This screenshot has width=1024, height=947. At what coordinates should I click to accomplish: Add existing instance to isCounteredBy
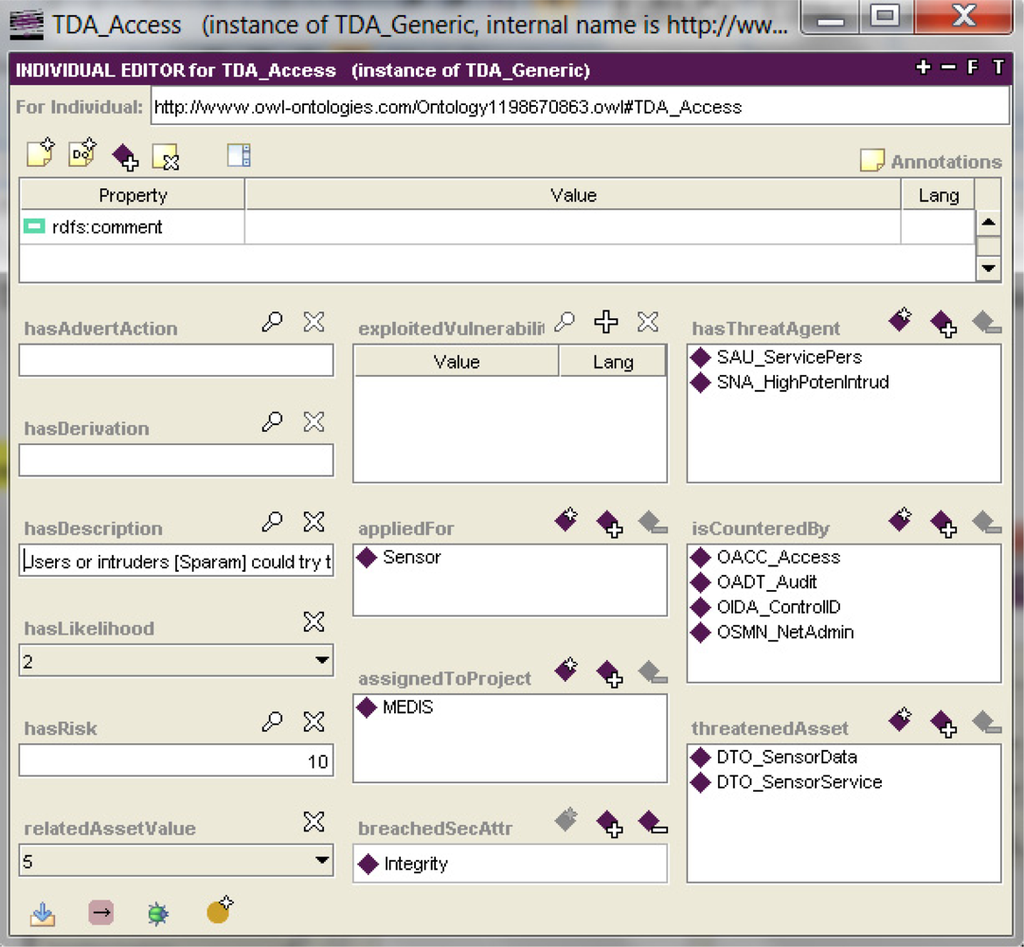943,524
